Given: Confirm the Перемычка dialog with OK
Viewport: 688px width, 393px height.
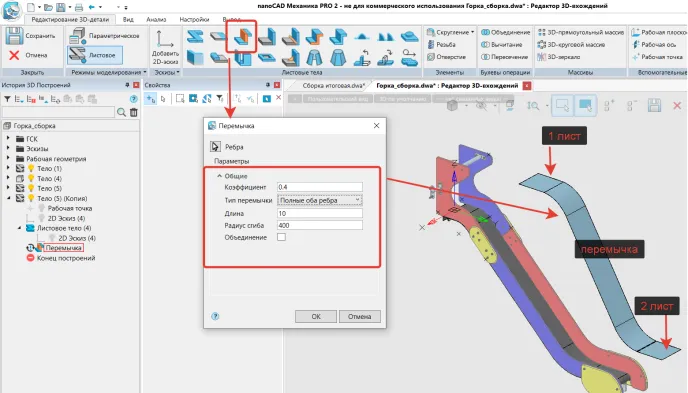Looking at the screenshot, I should [316, 316].
